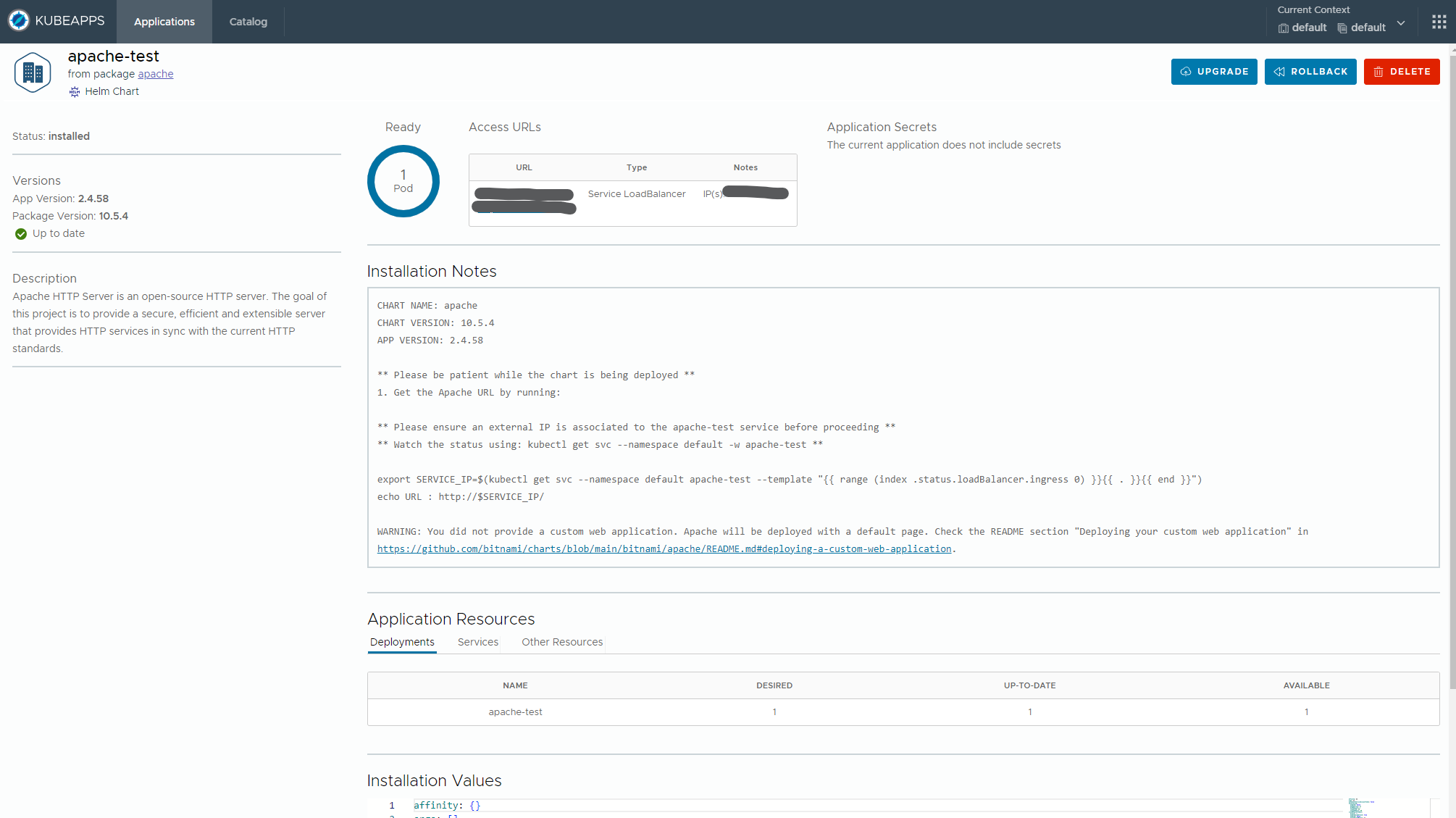Screen dimensions: 1456x818
Task: Click the Helm Chart icon
Action: [75, 91]
